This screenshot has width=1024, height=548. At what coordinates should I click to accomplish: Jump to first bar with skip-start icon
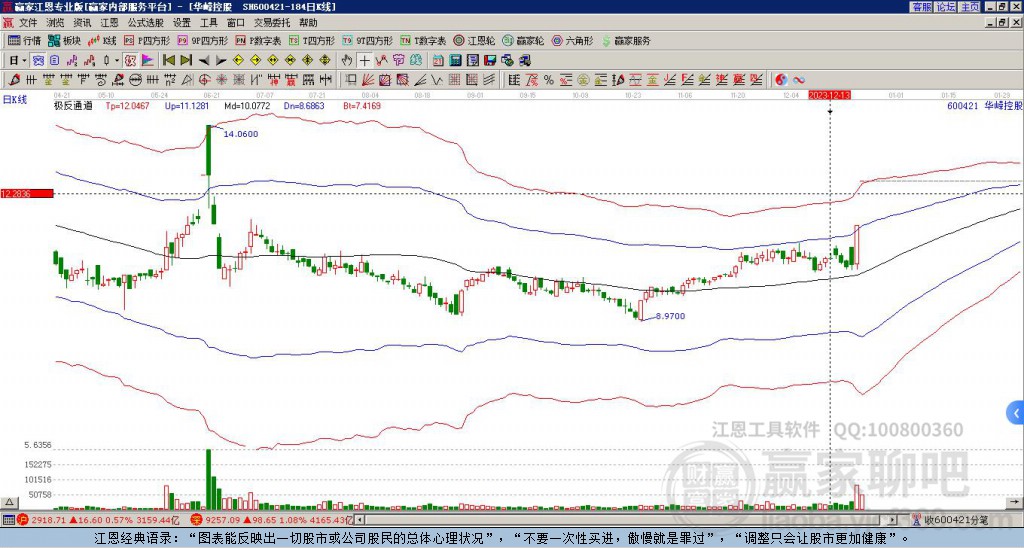pos(169,61)
